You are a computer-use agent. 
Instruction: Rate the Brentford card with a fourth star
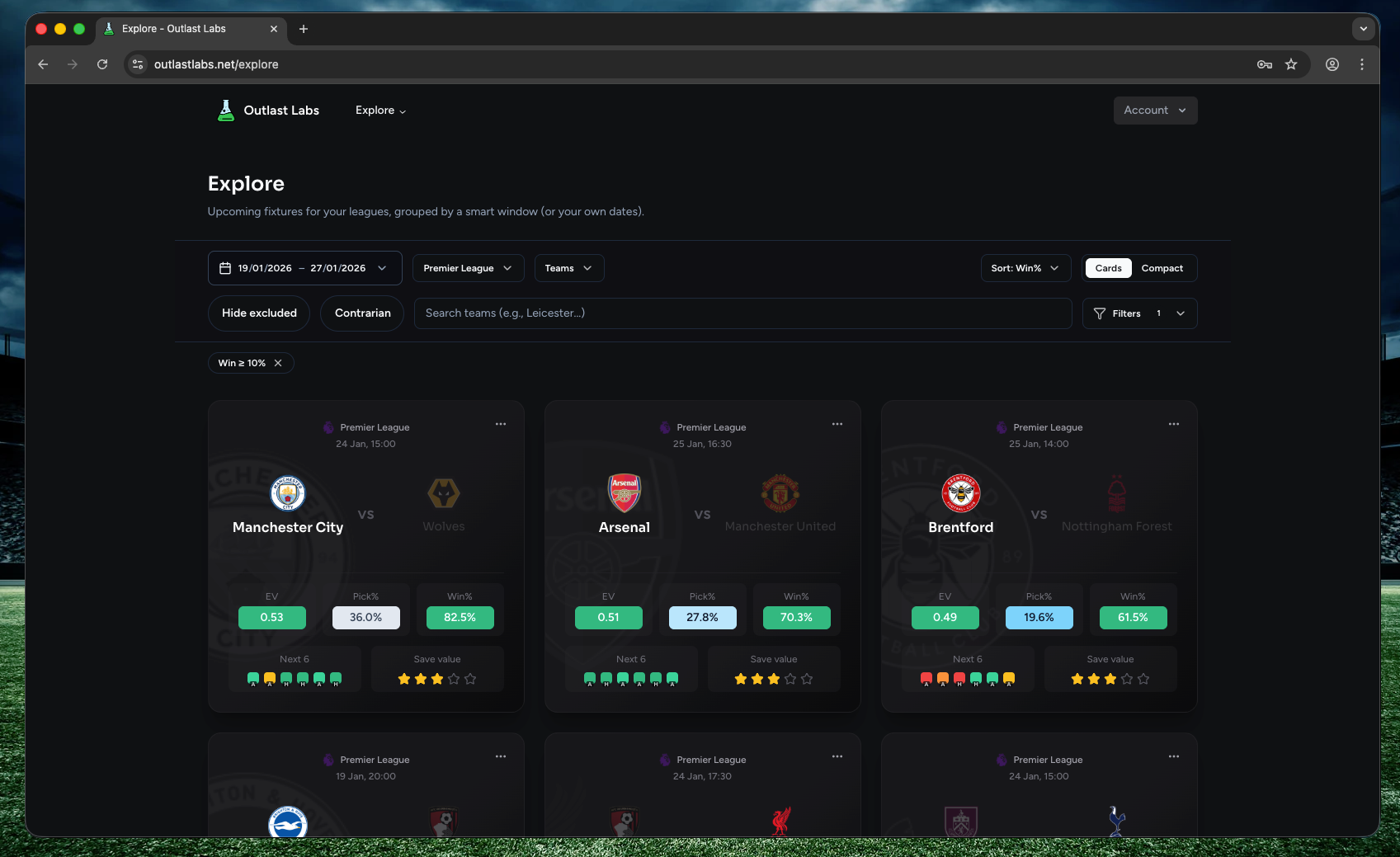[1127, 679]
